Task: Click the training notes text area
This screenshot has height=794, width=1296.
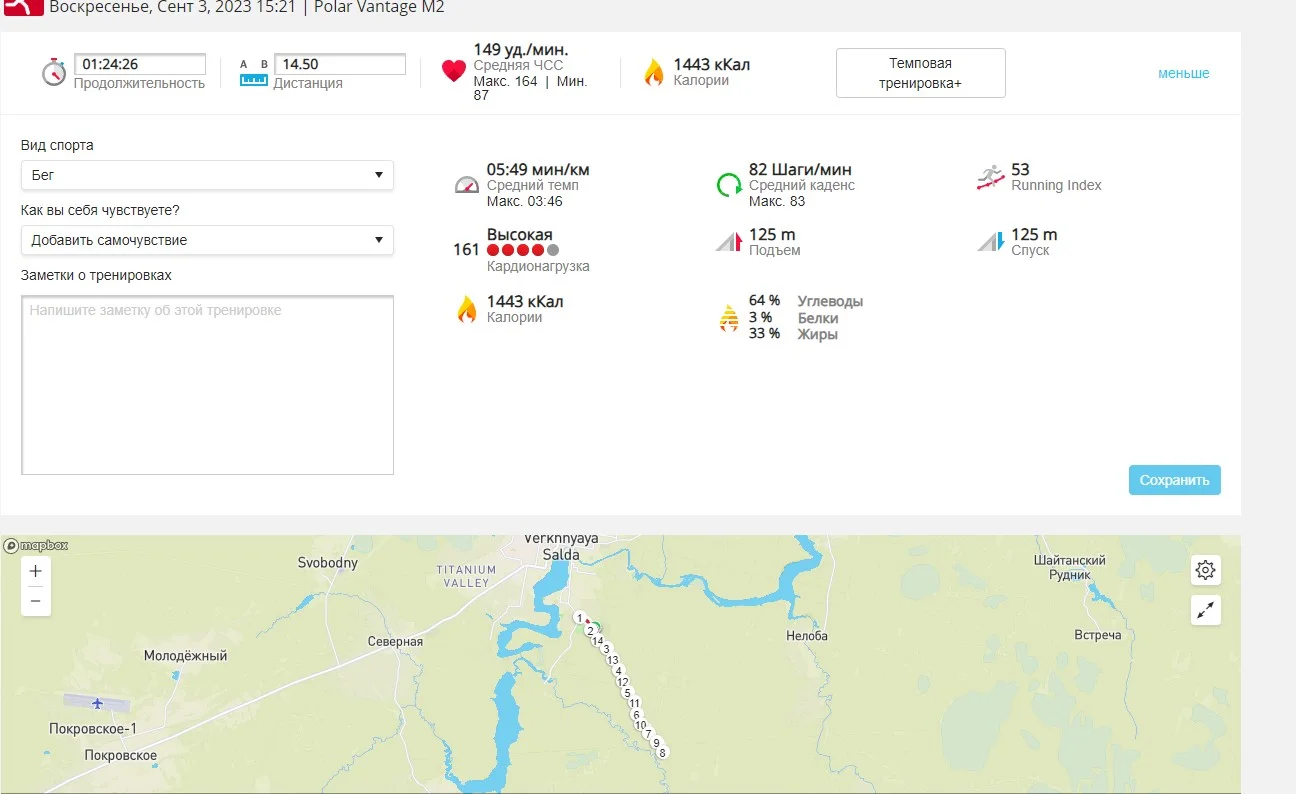Action: tap(207, 384)
